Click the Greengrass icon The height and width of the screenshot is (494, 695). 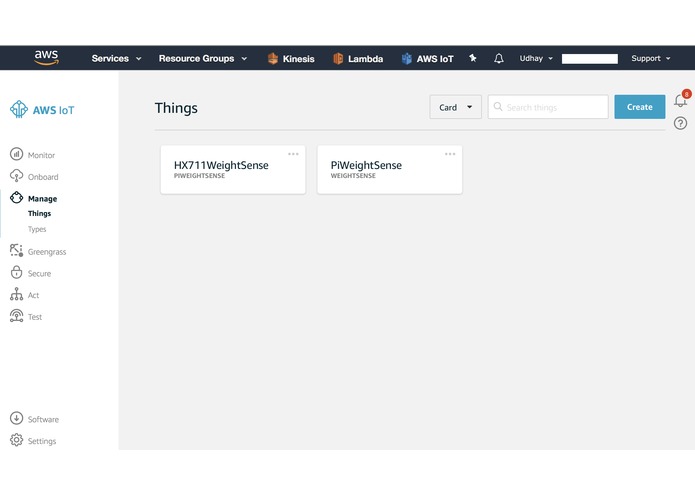16,250
